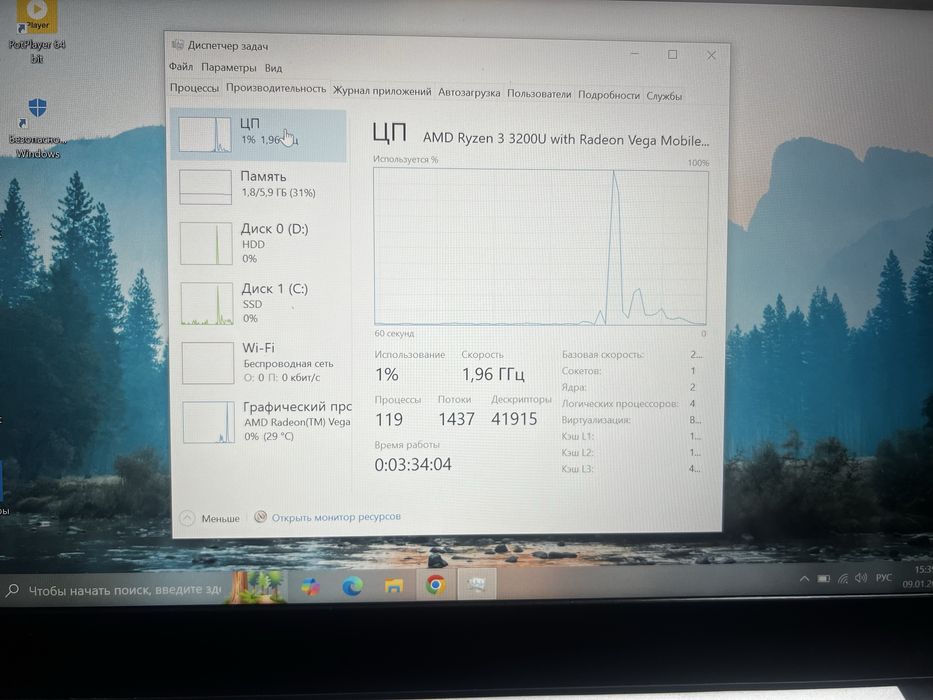This screenshot has width=933, height=700.
Task: Click the Сокетов label
Action: coord(581,371)
